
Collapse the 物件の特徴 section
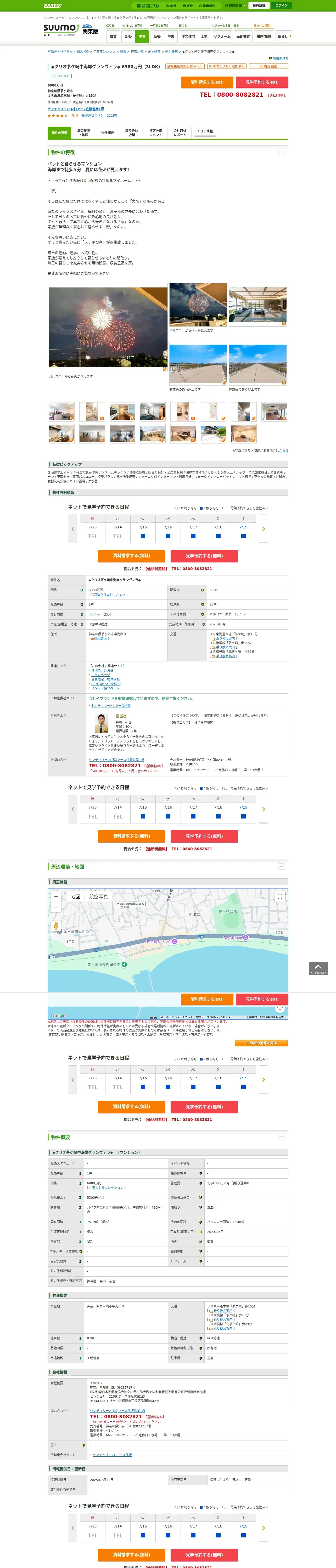(281, 152)
